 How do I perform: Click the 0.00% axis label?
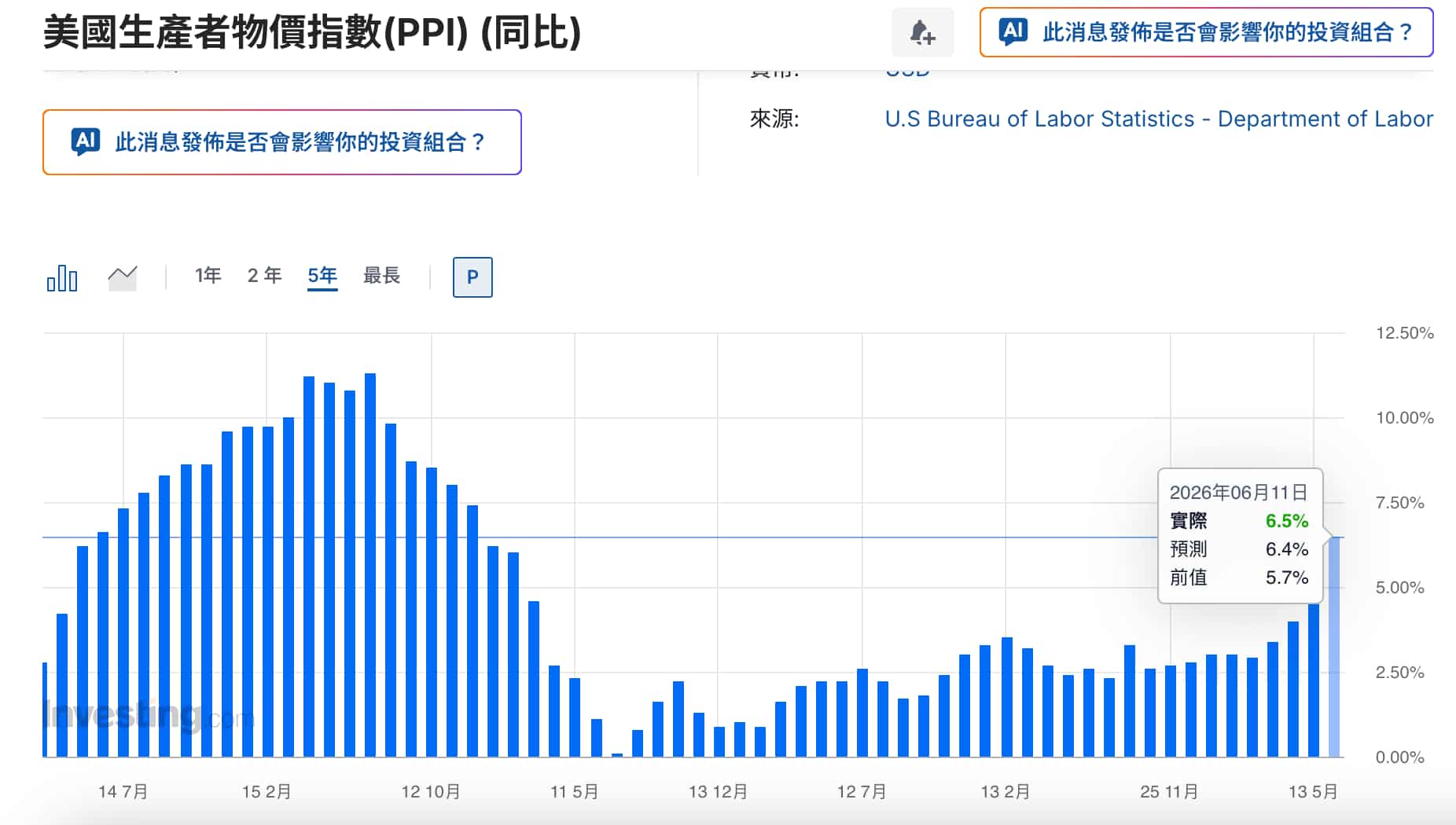coord(1400,757)
